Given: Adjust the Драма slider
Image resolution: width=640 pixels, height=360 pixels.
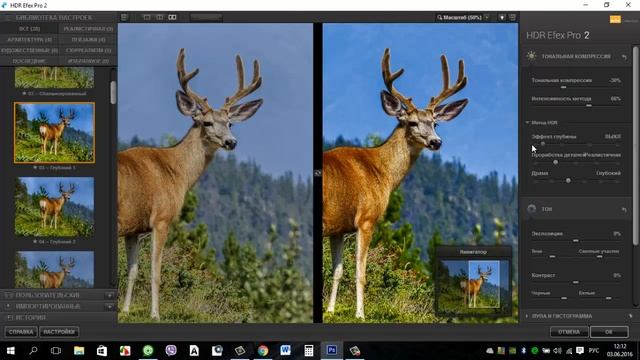Looking at the screenshot, I should tap(568, 180).
